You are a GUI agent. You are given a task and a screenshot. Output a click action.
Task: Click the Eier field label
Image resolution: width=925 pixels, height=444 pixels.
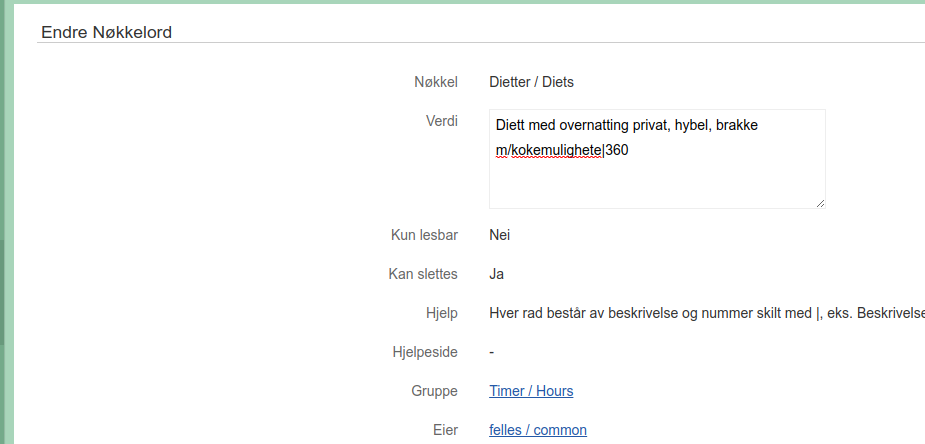coord(445,430)
